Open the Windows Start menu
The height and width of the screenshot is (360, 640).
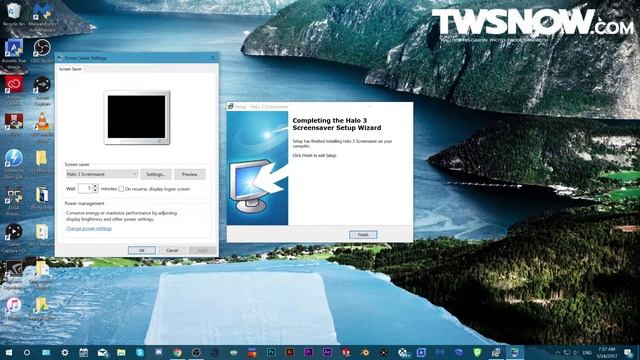pyautogui.click(x=8, y=352)
